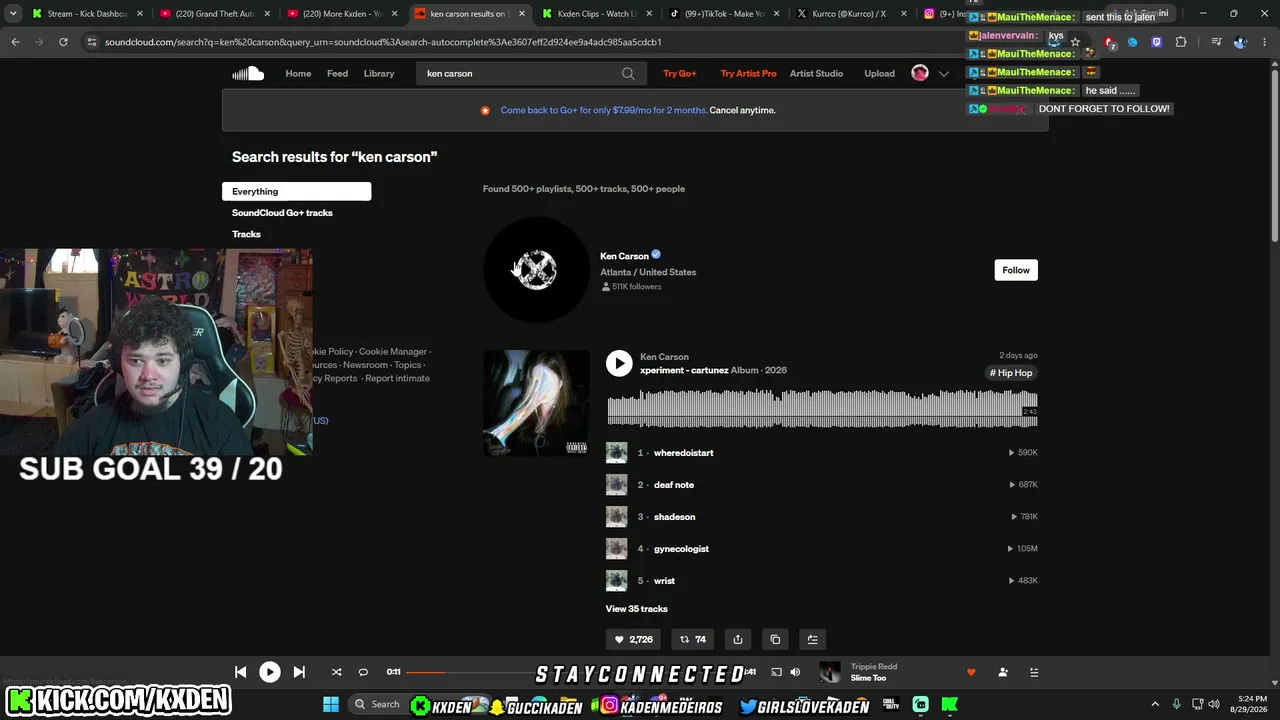Viewport: 1280px width, 720px height.
Task: Open the profile avatar menu
Action: 920,73
